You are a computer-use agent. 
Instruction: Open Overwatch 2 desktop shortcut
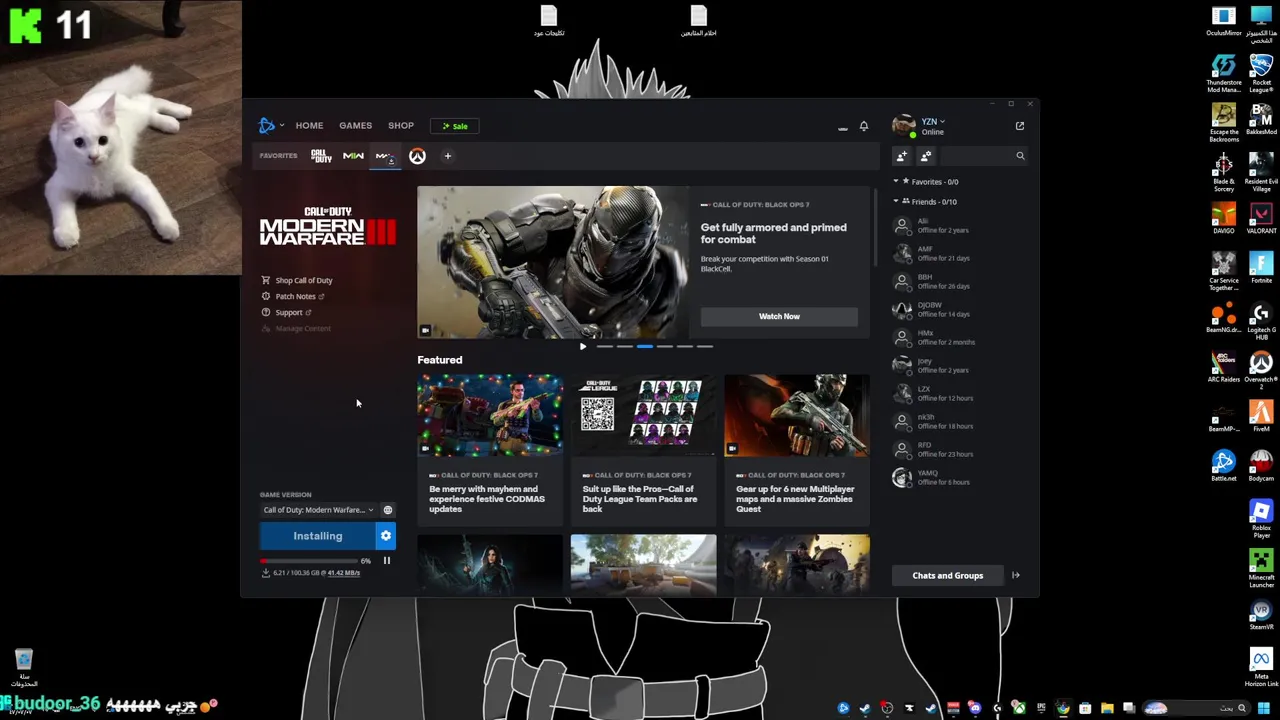(1261, 369)
